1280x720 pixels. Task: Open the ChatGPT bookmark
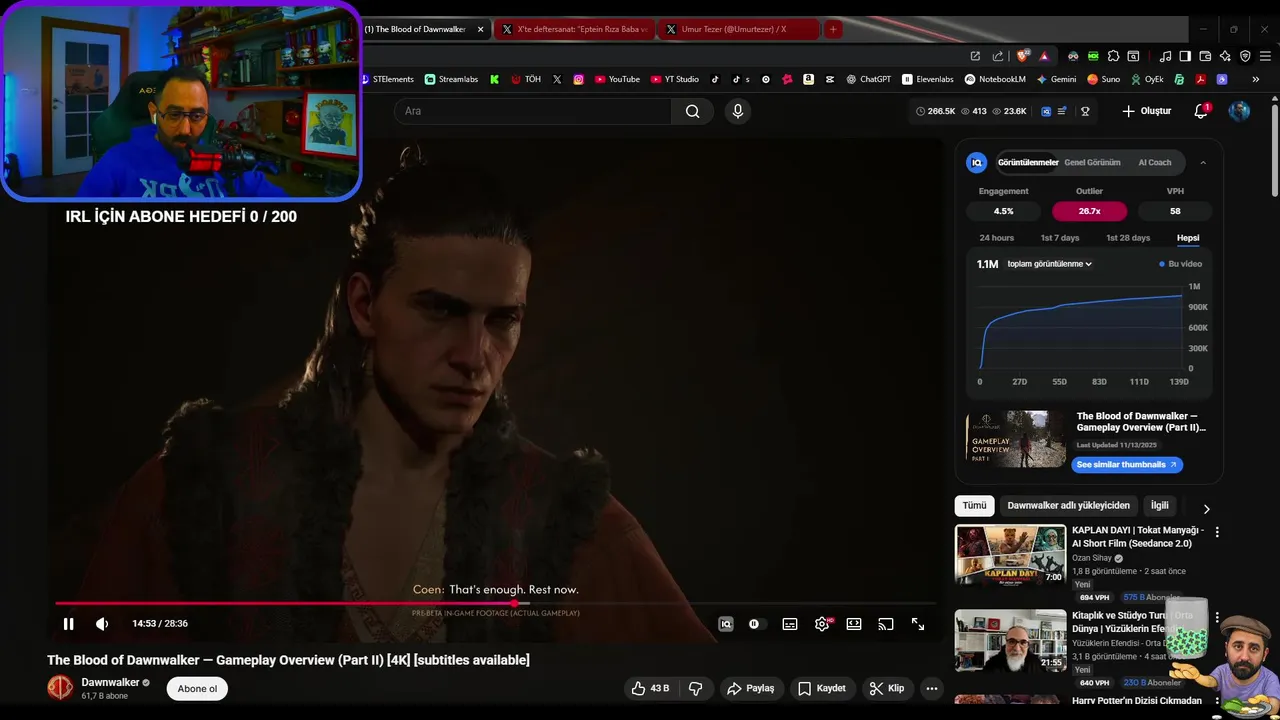pyautogui.click(x=868, y=79)
